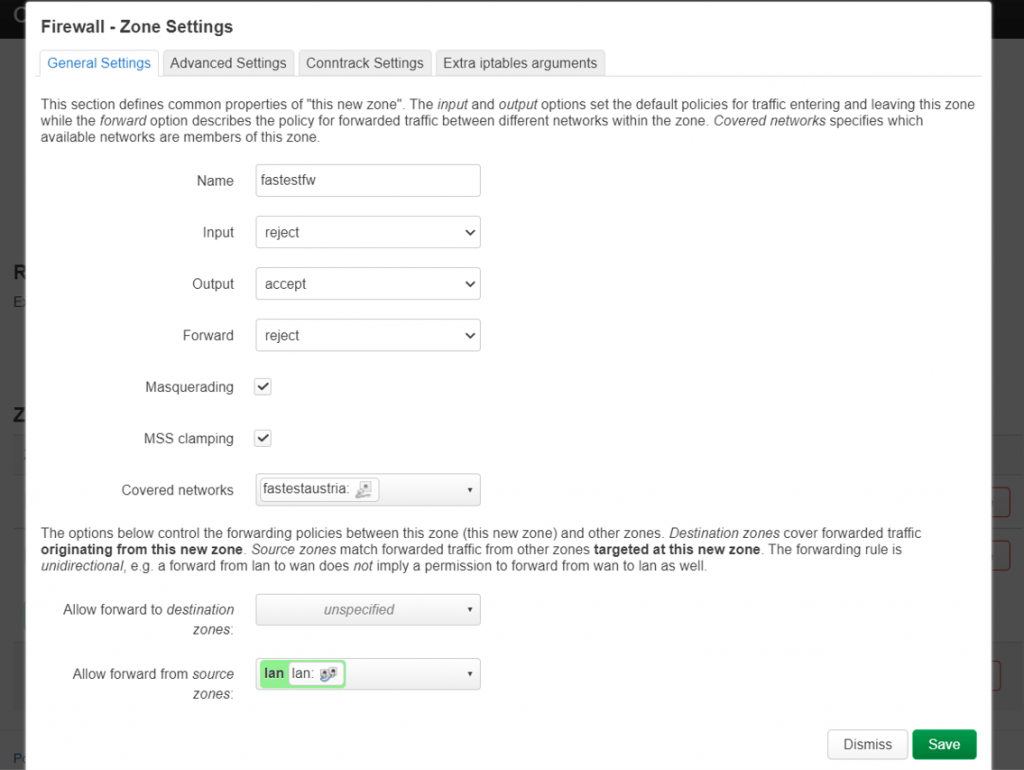Image resolution: width=1024 pixels, height=770 pixels.
Task: Uncheck the MSS clamping option
Action: pos(262,438)
